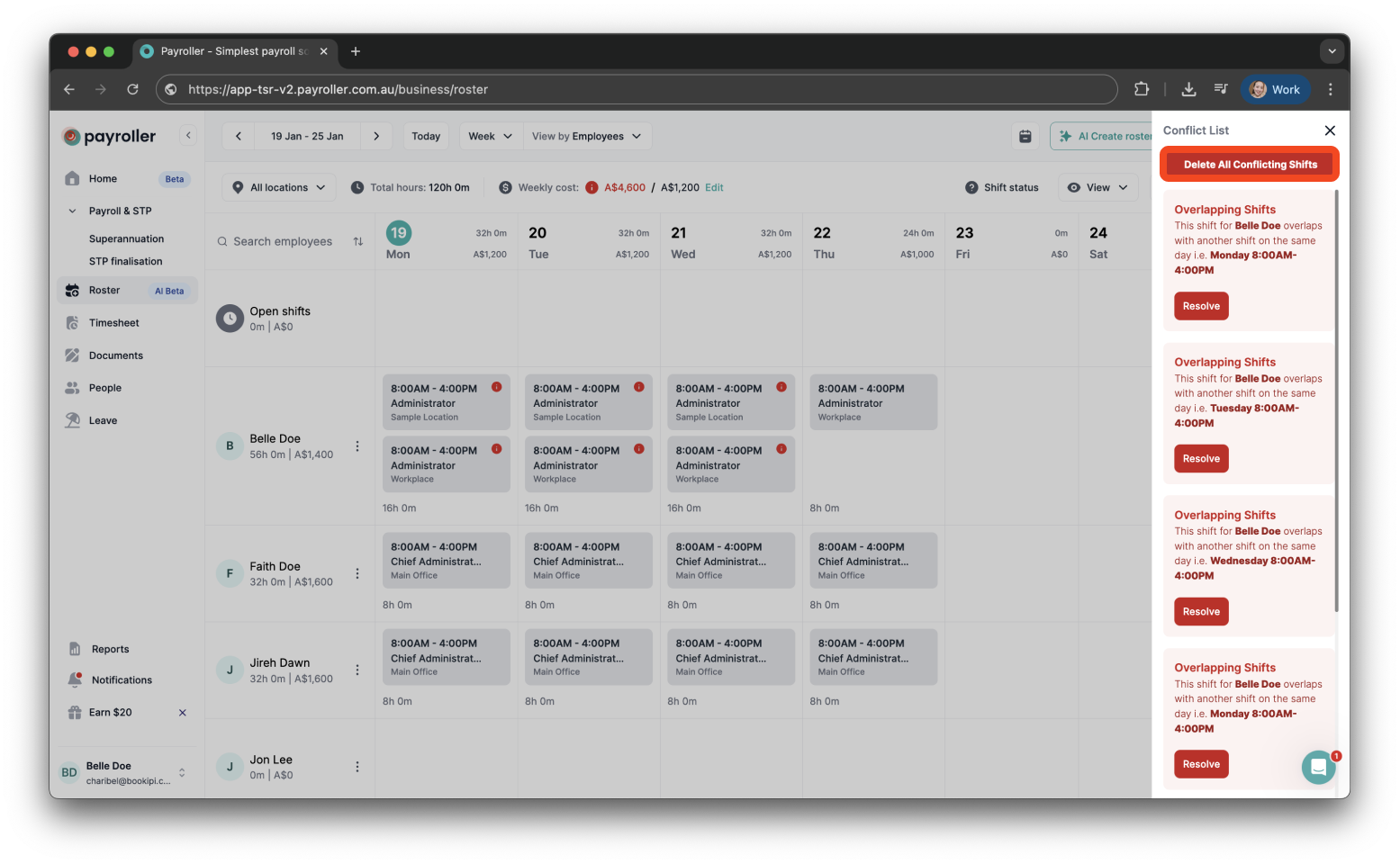This screenshot has height=864, width=1400.
Task: Click Edit next to Weekly cost
Action: 714,187
